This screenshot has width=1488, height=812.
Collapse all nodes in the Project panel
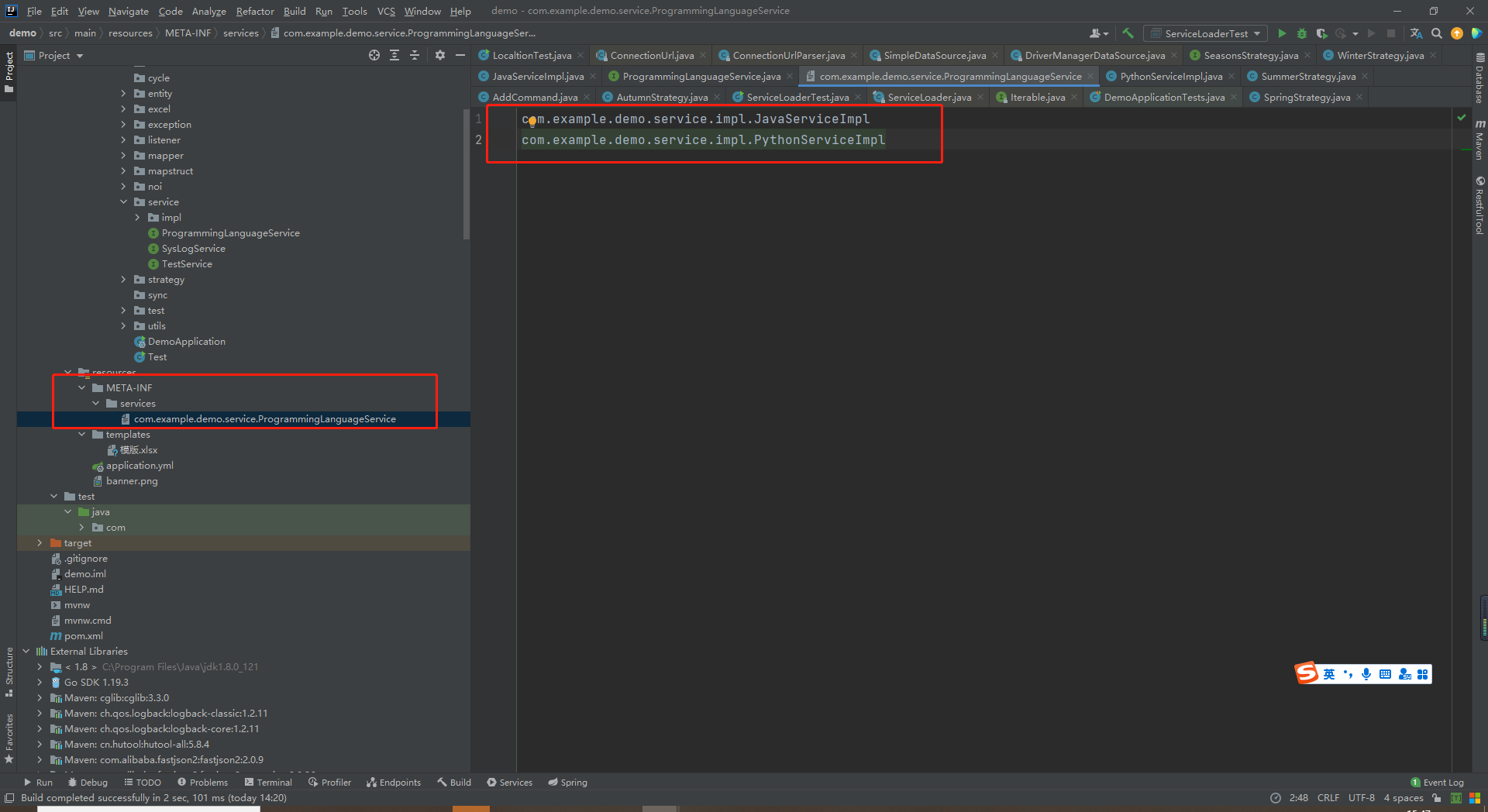coord(415,55)
